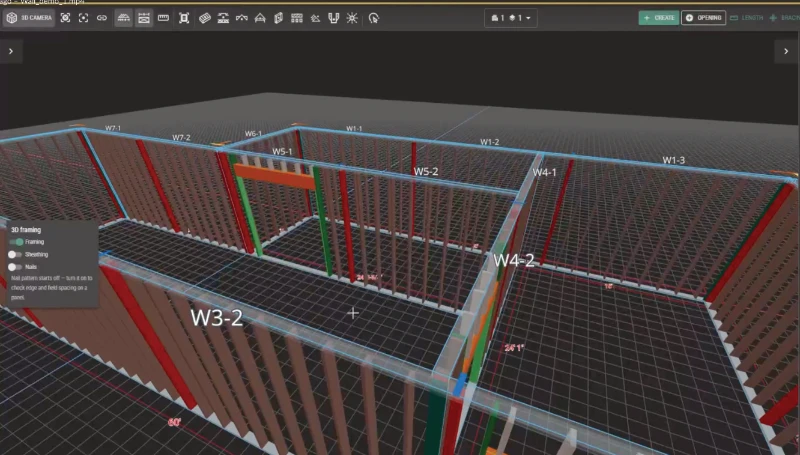
Task: Select the wall label W4-1
Action: [x=544, y=172]
